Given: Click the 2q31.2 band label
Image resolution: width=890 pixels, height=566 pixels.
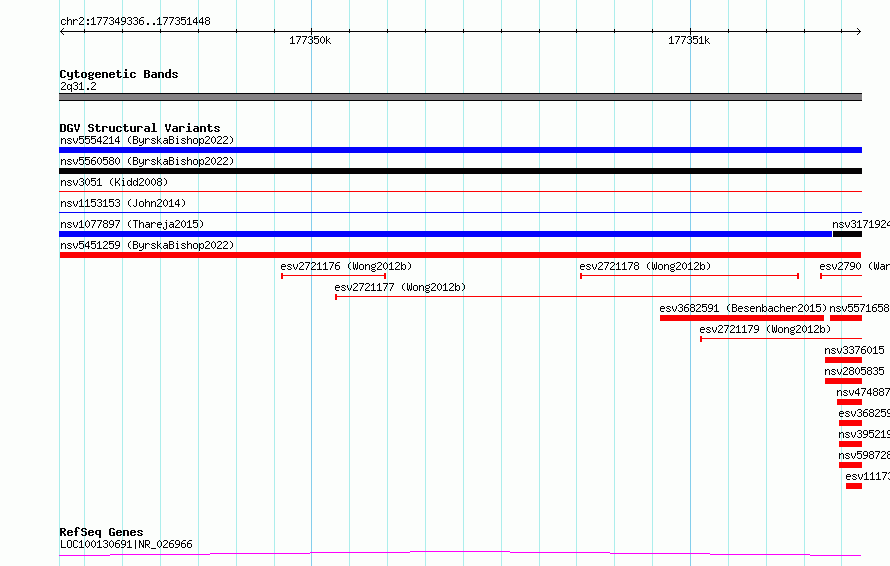Looking at the screenshot, I should pos(78,86).
